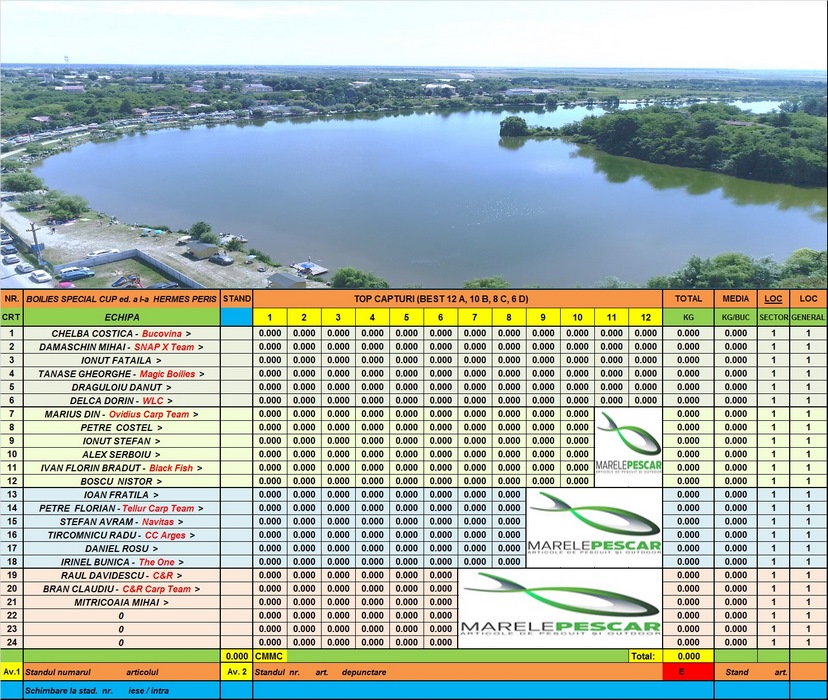Select team row 'CHELBA COSTICA - Bucovina'
Screen dimensions: 828x700
(x=121, y=333)
